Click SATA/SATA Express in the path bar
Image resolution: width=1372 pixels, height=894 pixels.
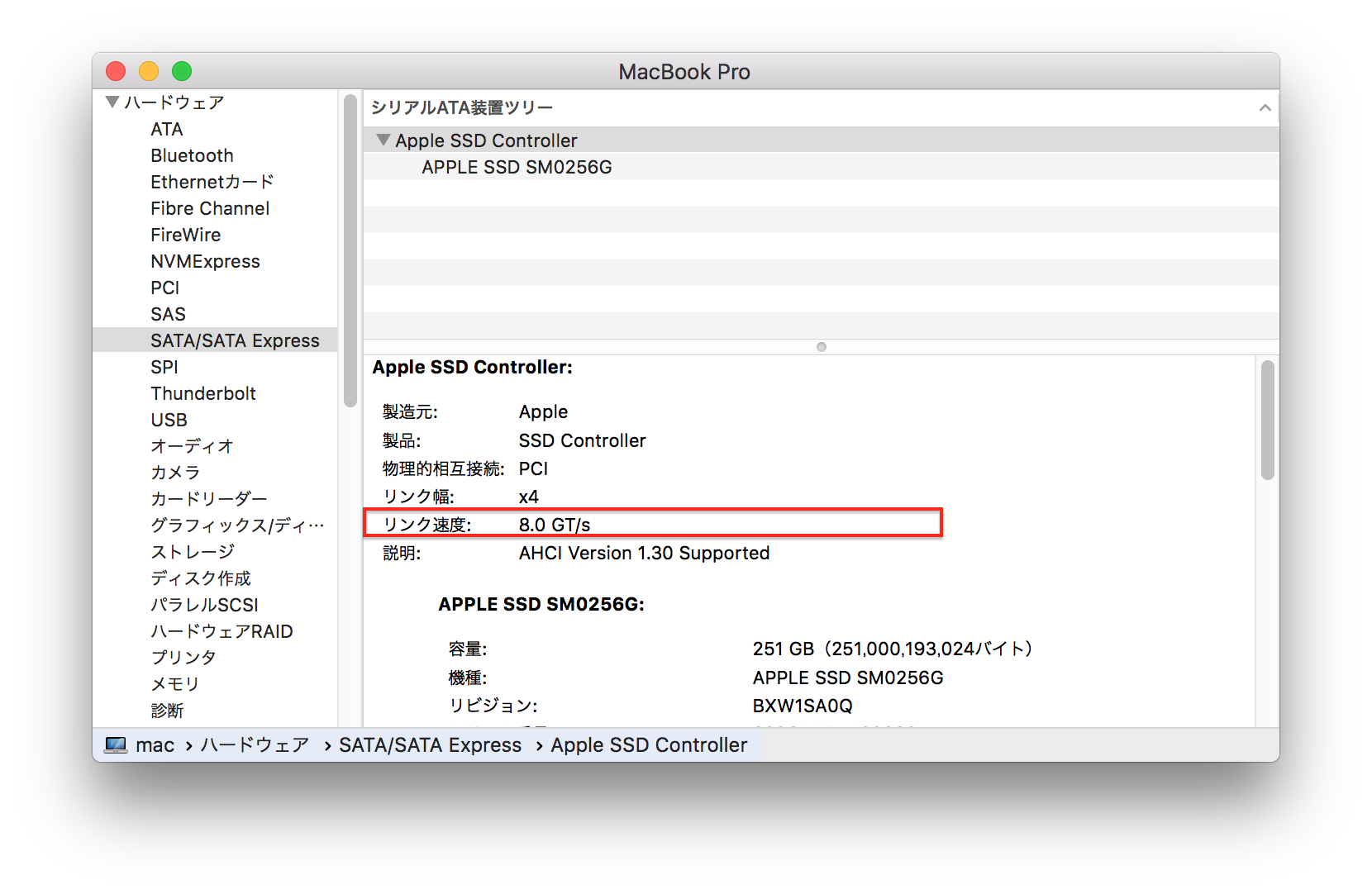pyautogui.click(x=430, y=745)
